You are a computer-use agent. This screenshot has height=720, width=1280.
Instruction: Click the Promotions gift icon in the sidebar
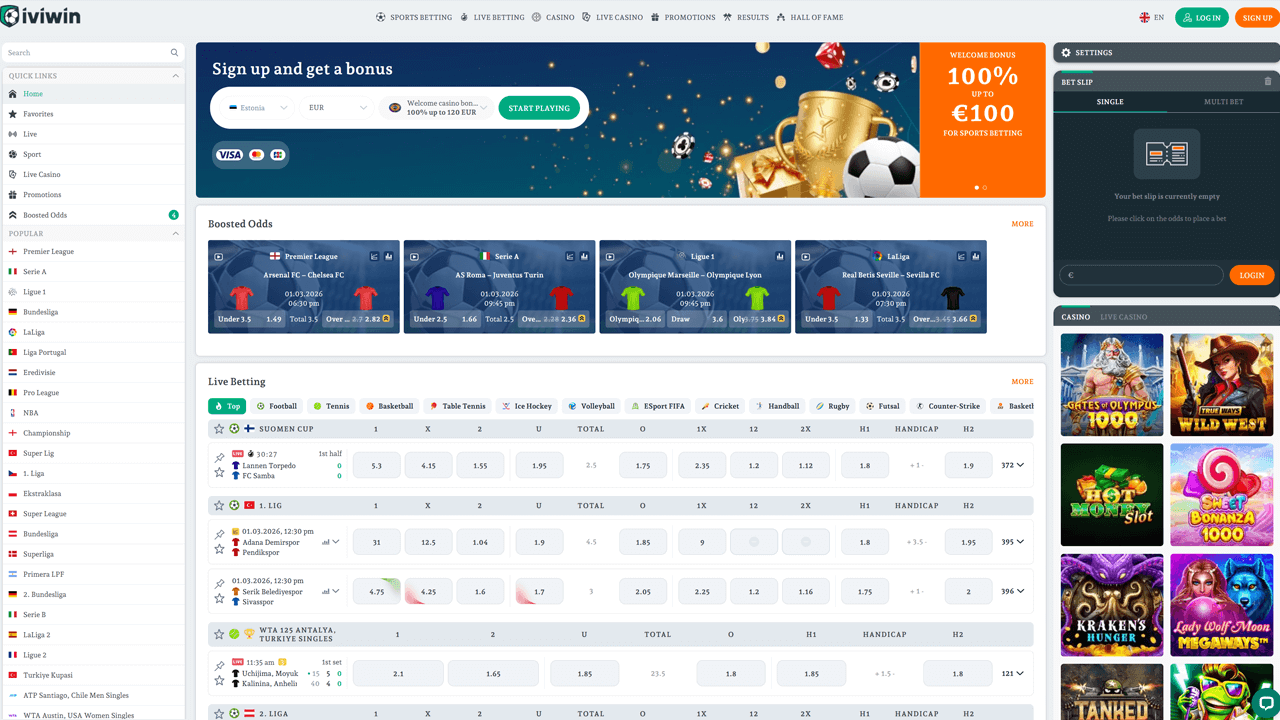[13, 195]
